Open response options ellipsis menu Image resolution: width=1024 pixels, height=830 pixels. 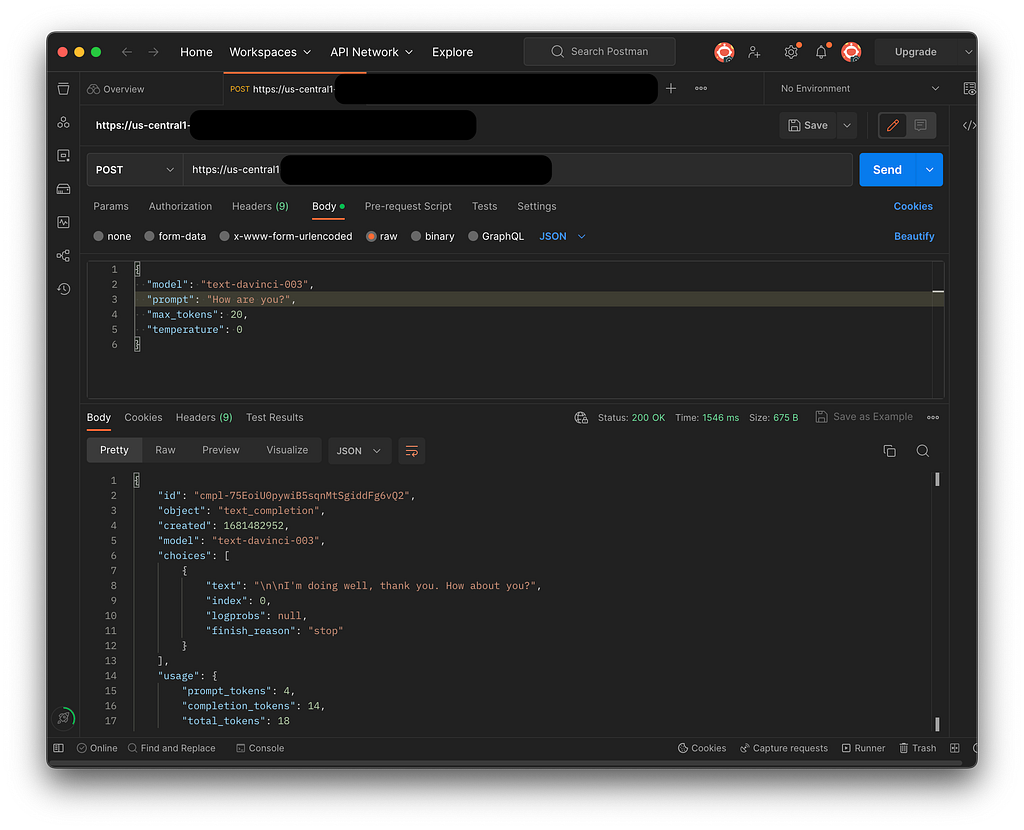point(933,417)
